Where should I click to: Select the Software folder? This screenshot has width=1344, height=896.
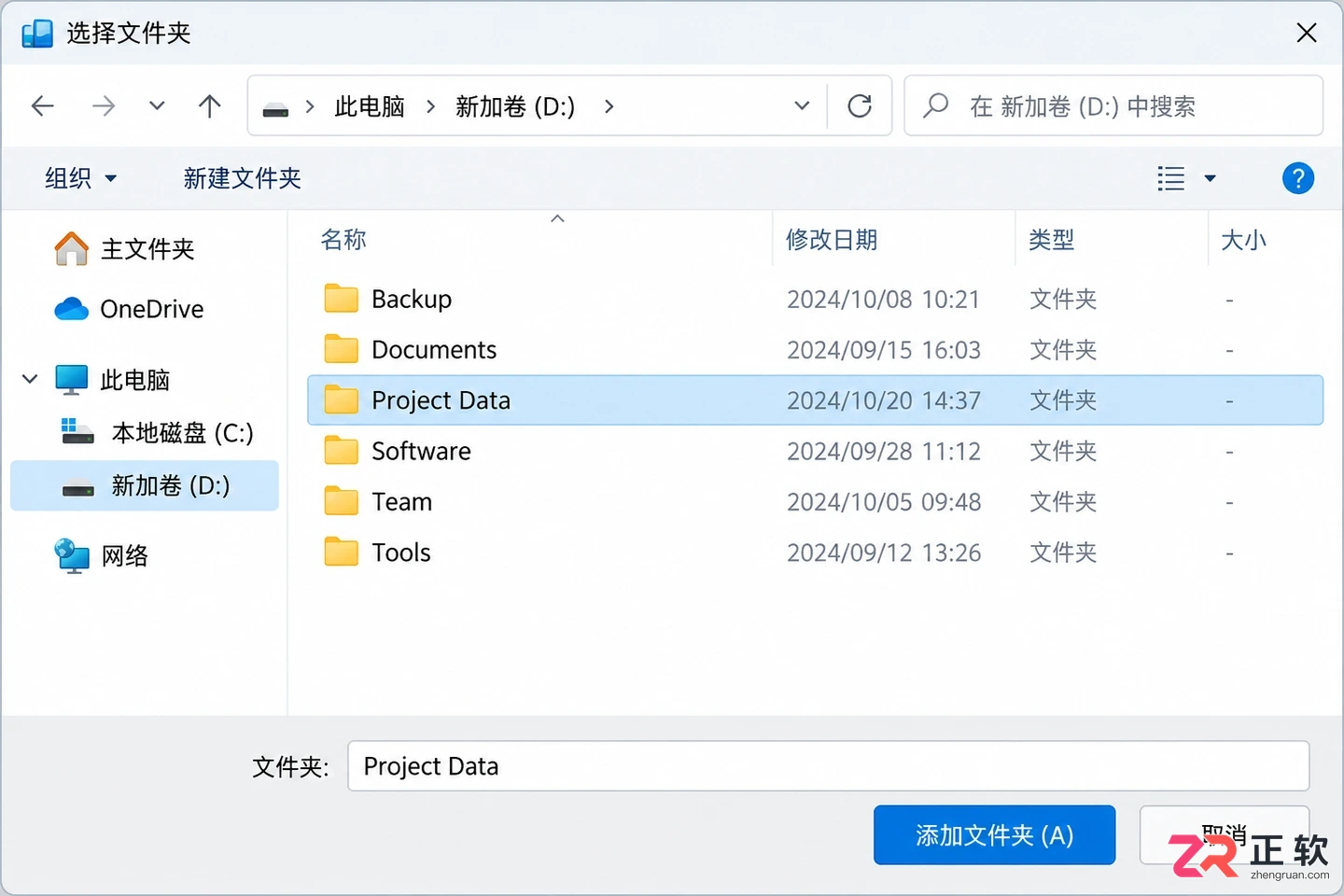pyautogui.click(x=815, y=451)
